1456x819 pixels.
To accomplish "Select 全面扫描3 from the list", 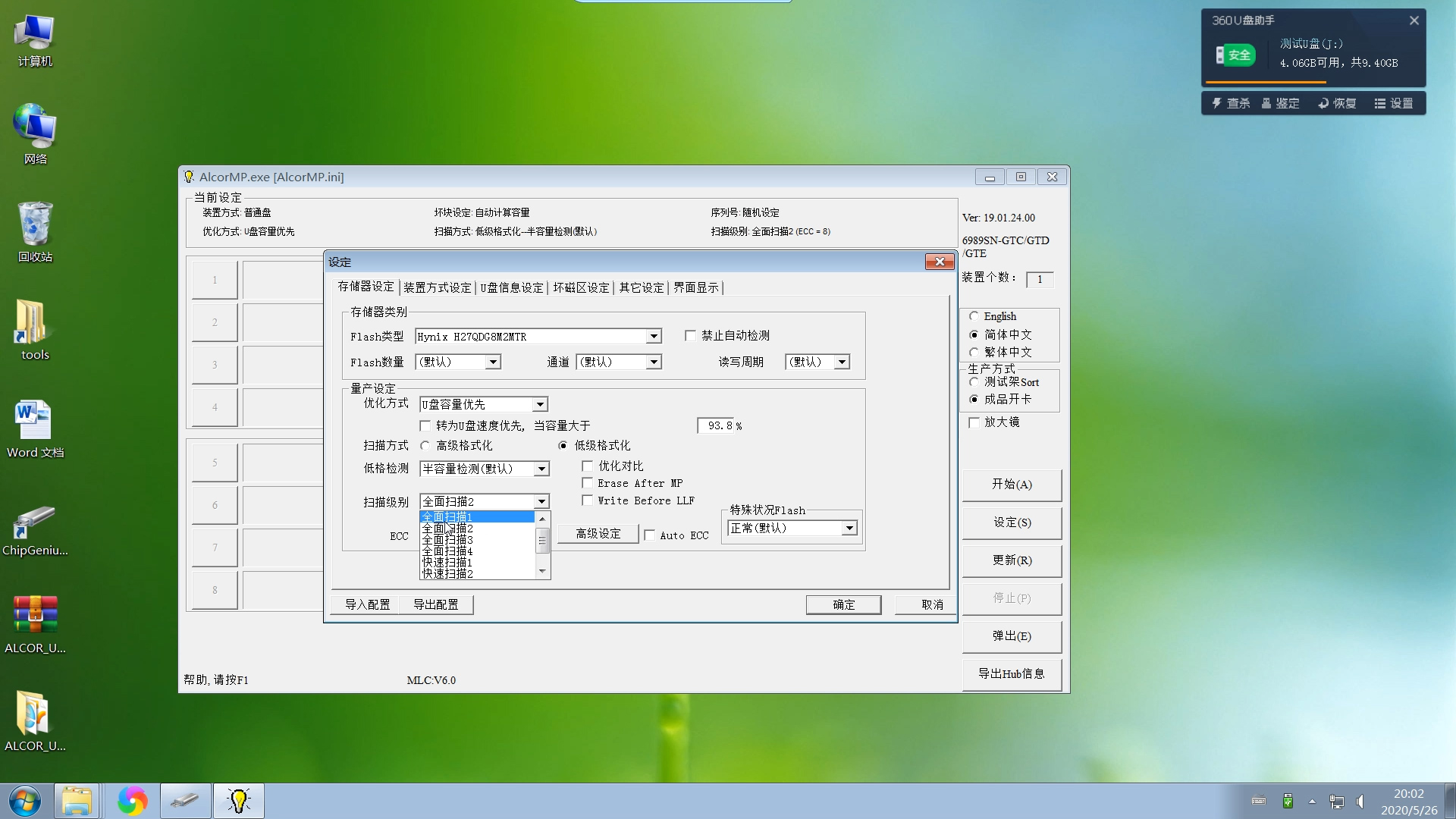I will 447,539.
